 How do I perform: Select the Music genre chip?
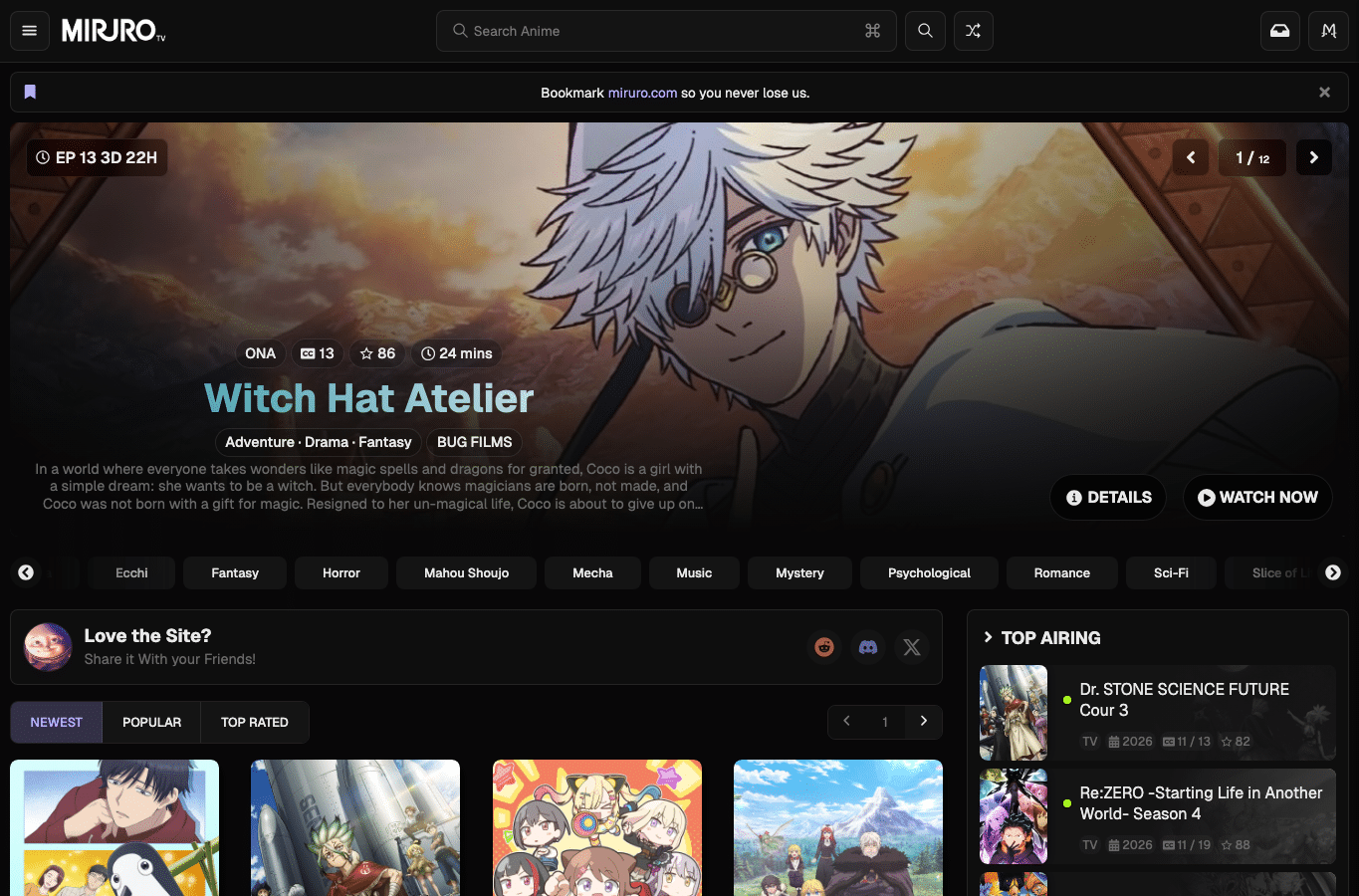coord(694,572)
